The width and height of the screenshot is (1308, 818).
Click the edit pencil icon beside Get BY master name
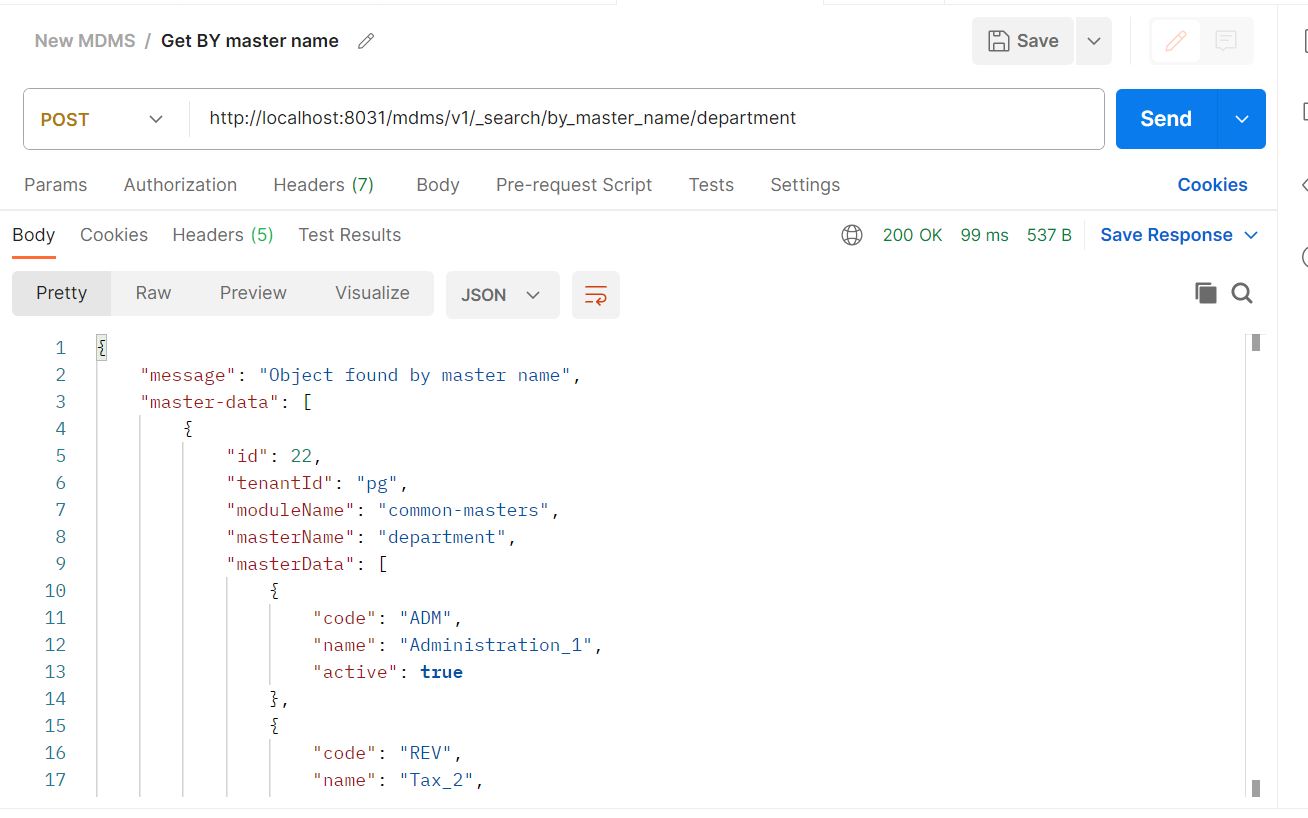(x=364, y=40)
